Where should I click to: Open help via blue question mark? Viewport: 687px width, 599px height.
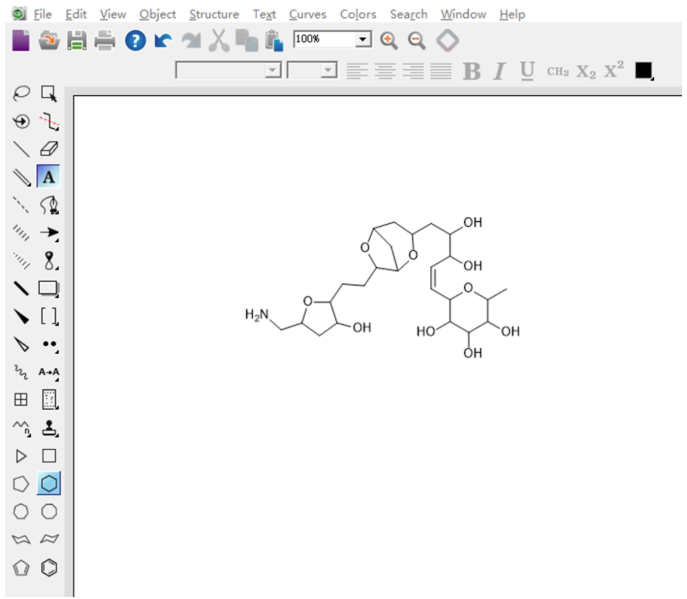pos(135,41)
